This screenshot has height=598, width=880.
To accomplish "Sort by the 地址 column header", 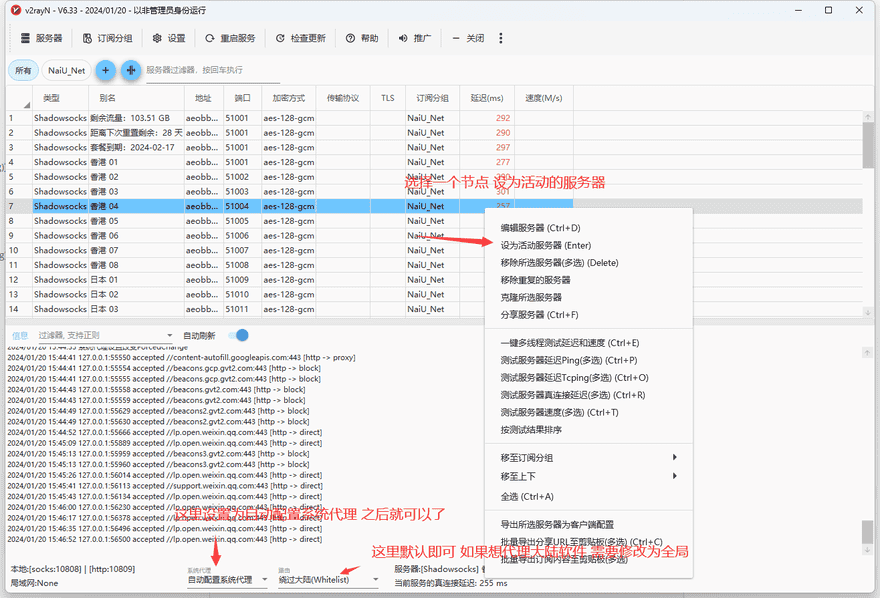I will [x=204, y=98].
